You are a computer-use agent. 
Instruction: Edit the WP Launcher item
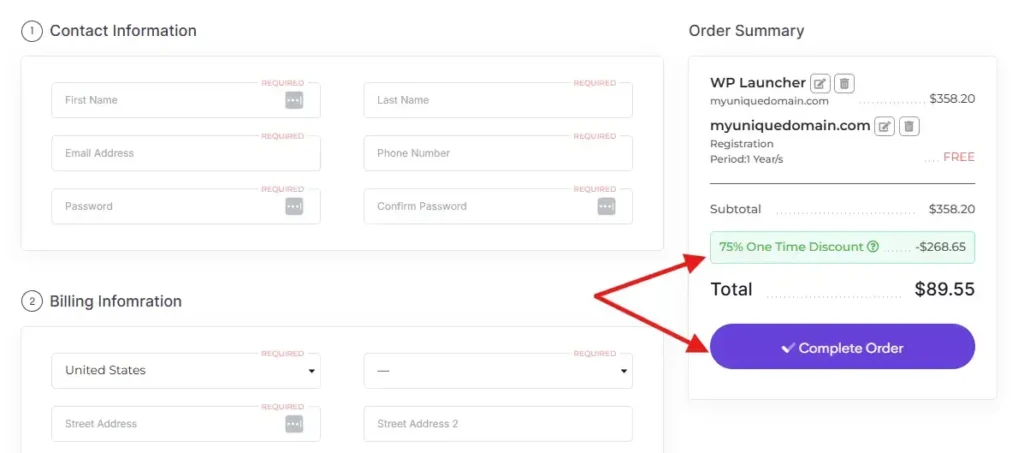(x=820, y=84)
